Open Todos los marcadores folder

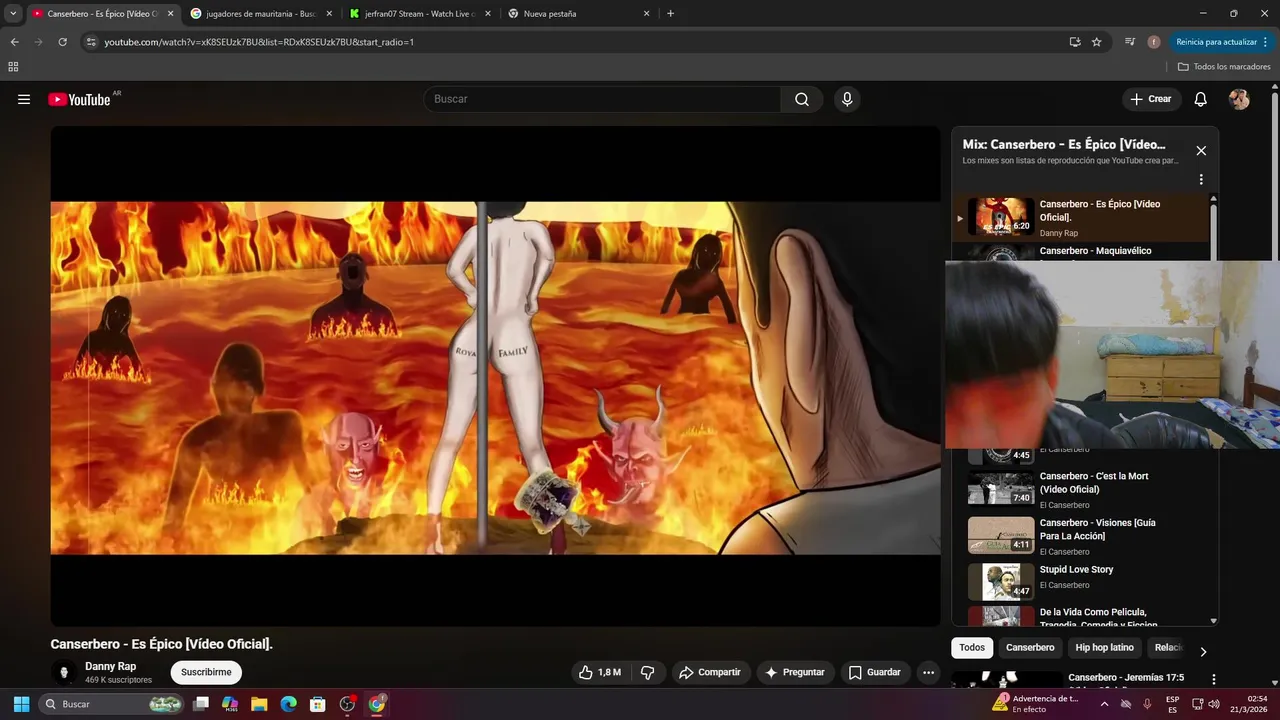point(1224,67)
